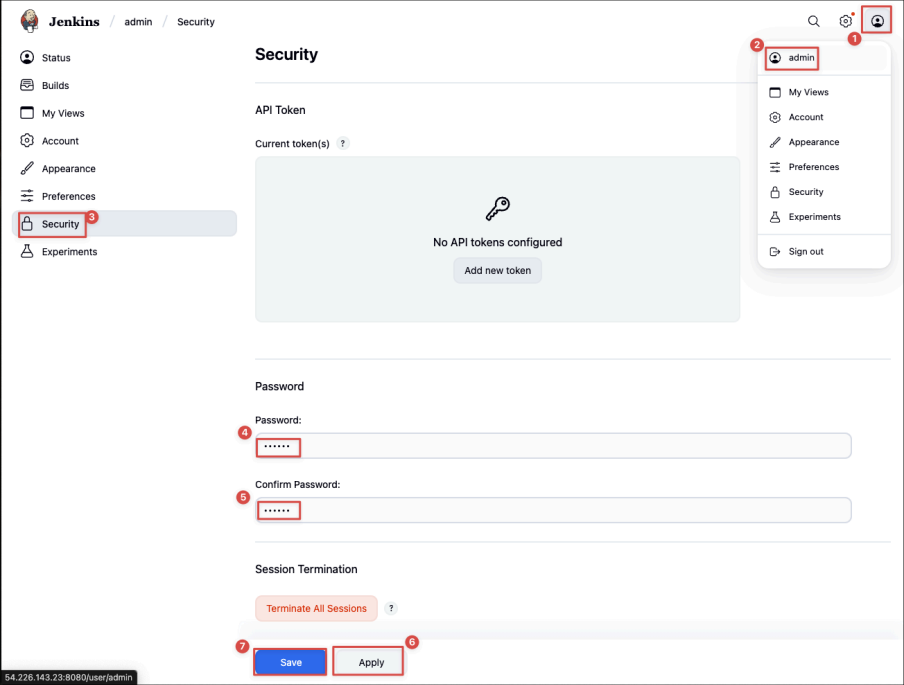Go to admin breadcrumb

coord(138,22)
